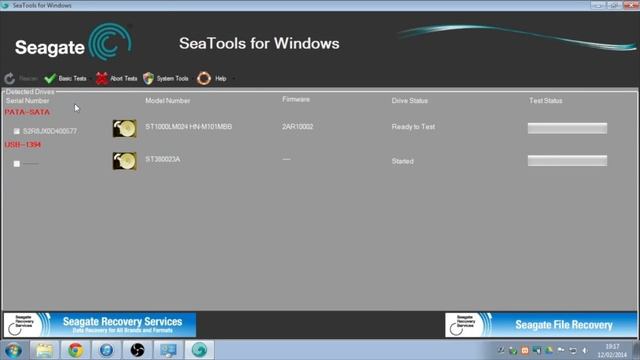
Task: Open the black swirl app in taskbar
Action: click(x=138, y=350)
